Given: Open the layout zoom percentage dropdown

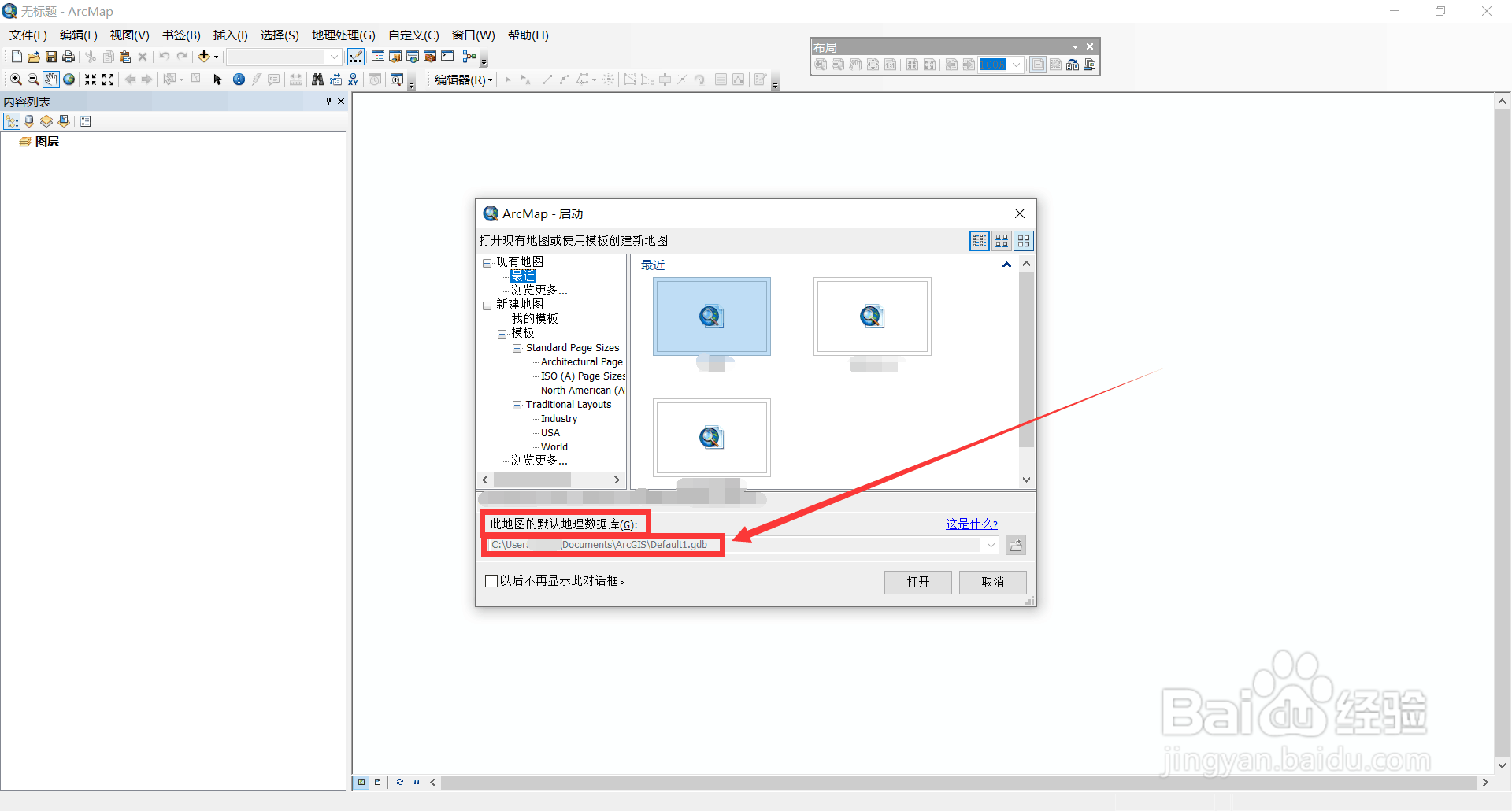Looking at the screenshot, I should coord(1016,65).
